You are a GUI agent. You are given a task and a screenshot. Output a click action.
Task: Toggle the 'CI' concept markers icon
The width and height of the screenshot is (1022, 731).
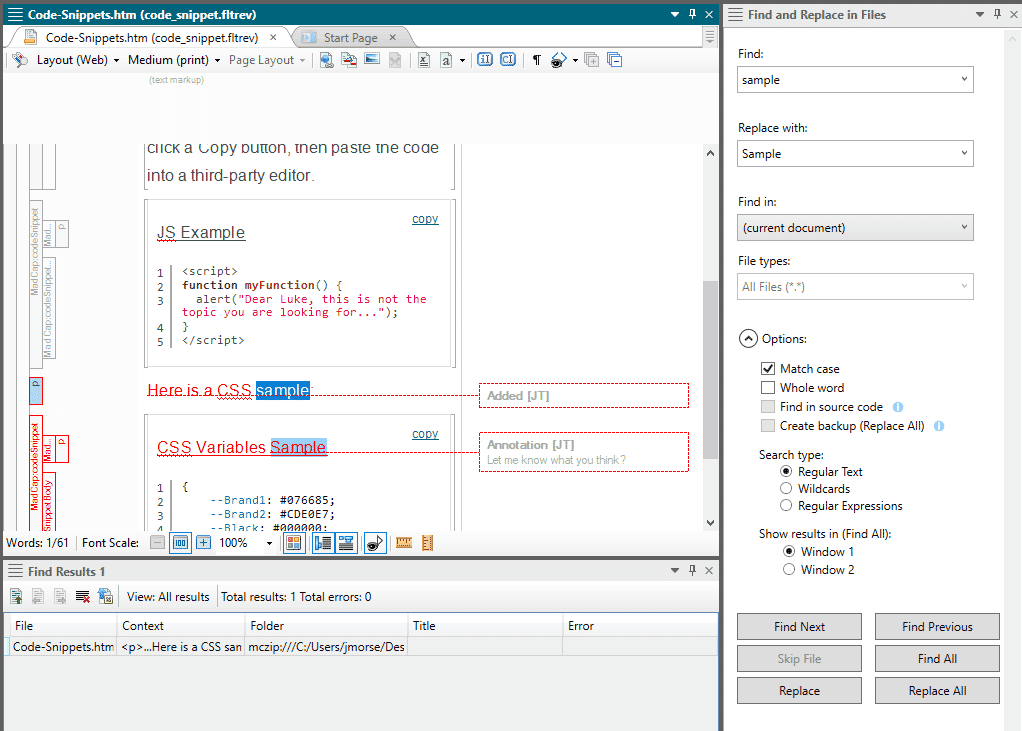[508, 60]
